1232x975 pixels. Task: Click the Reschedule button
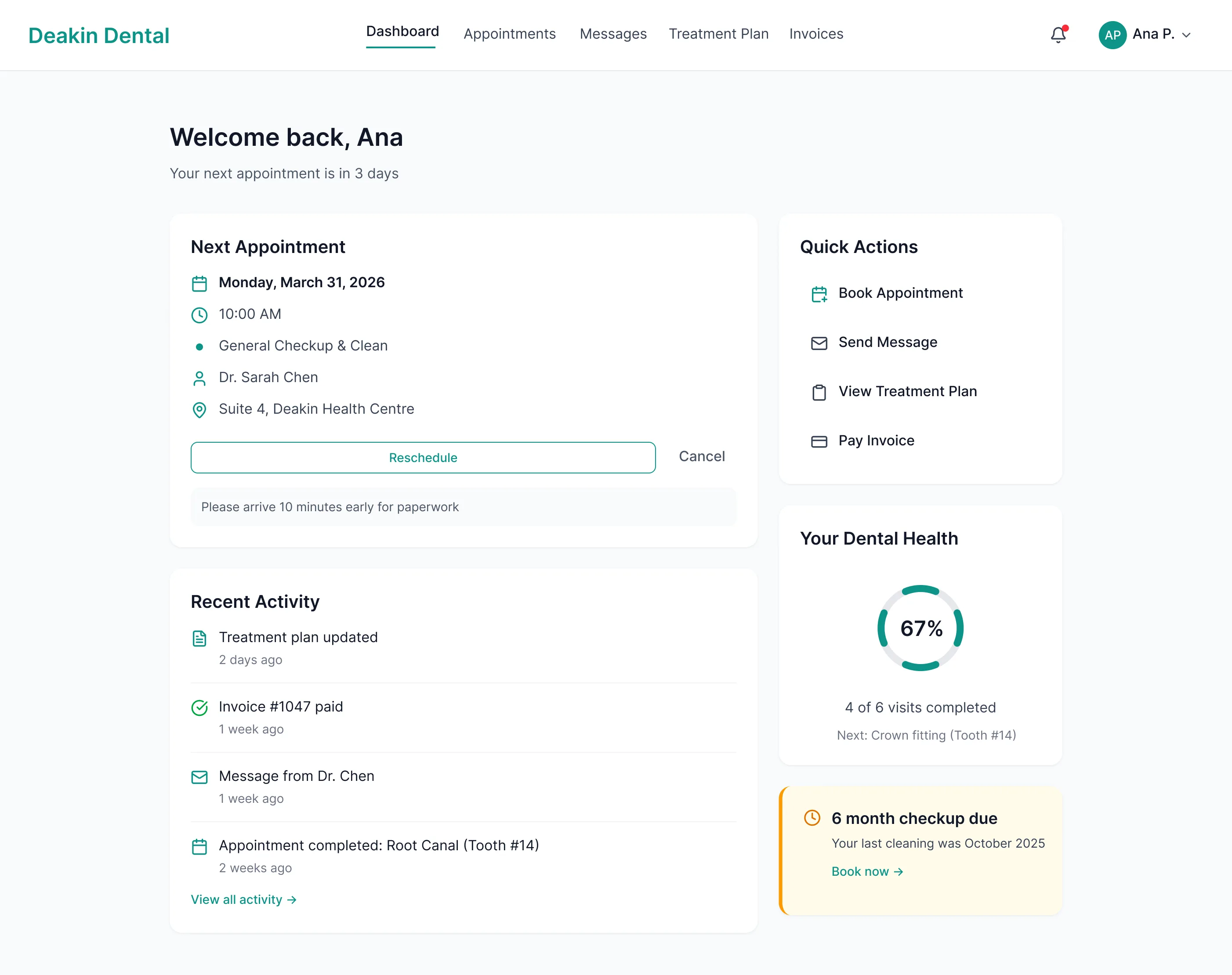(423, 457)
